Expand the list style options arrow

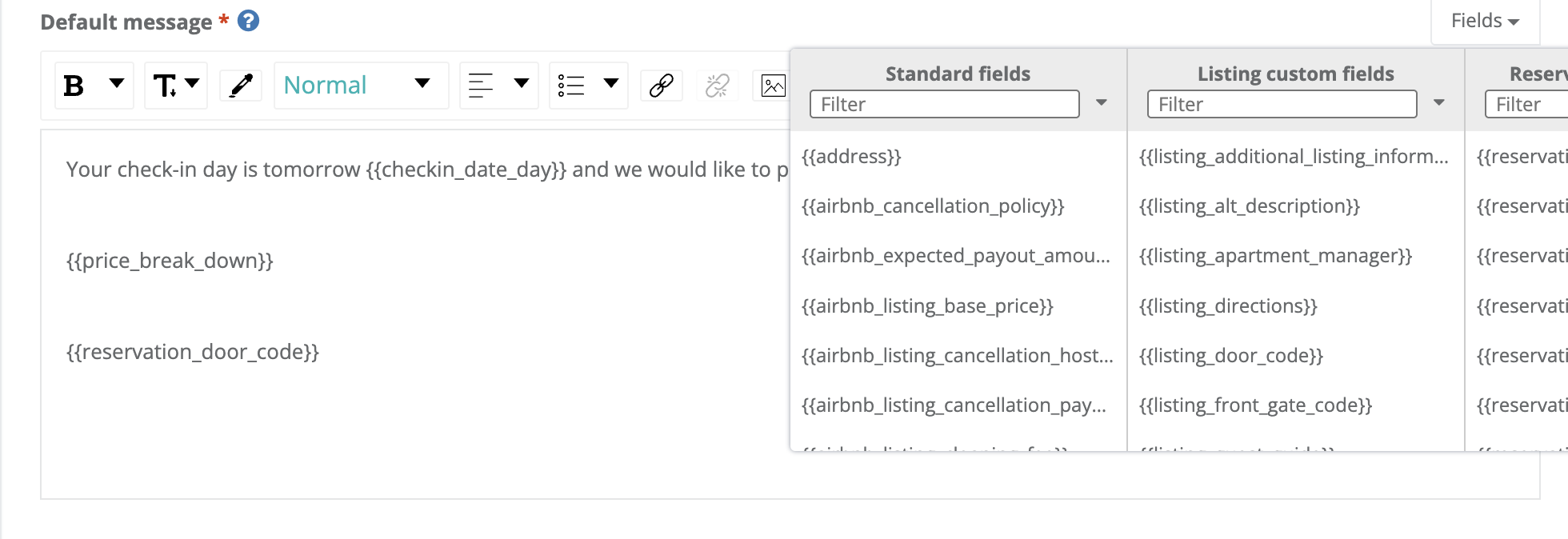pyautogui.click(x=611, y=83)
